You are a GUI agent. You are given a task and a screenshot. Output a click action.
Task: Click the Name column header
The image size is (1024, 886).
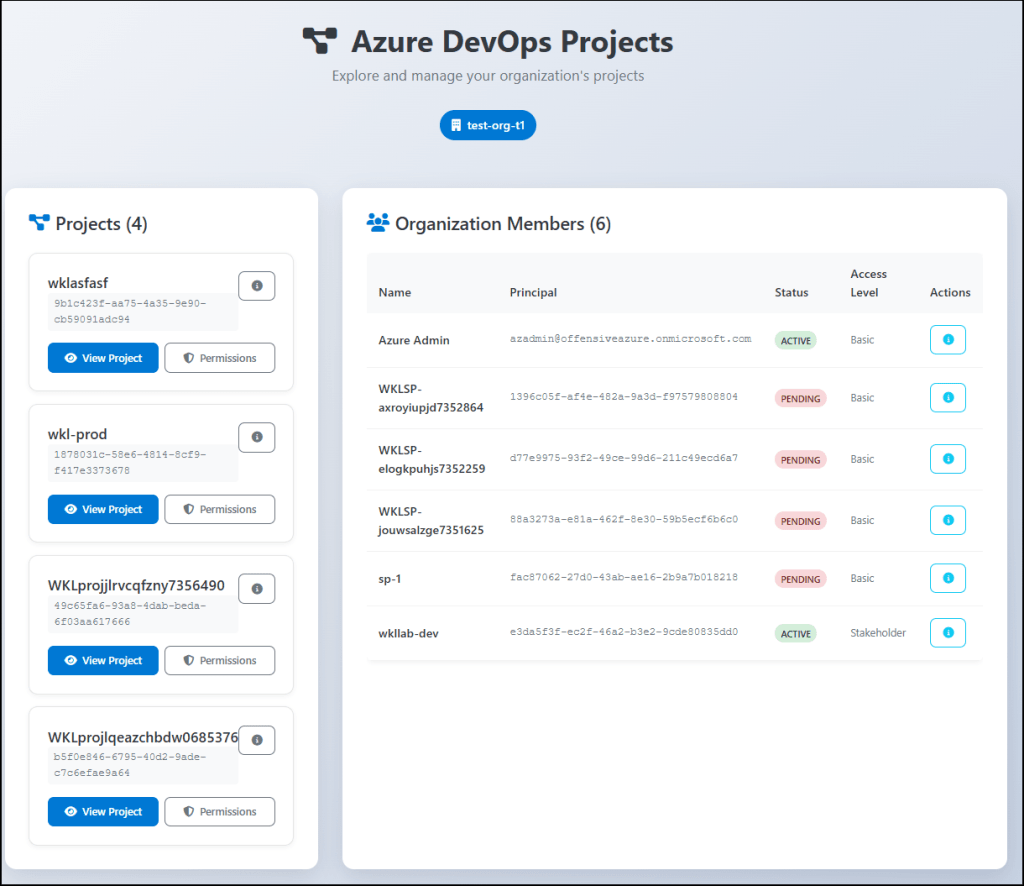[394, 293]
